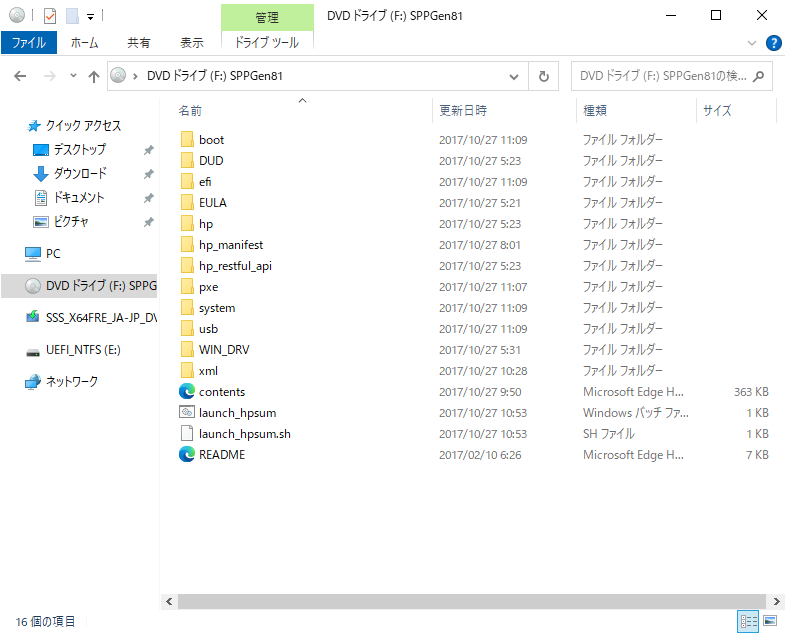
Task: Select the boot folder icon
Action: [x=187, y=139]
